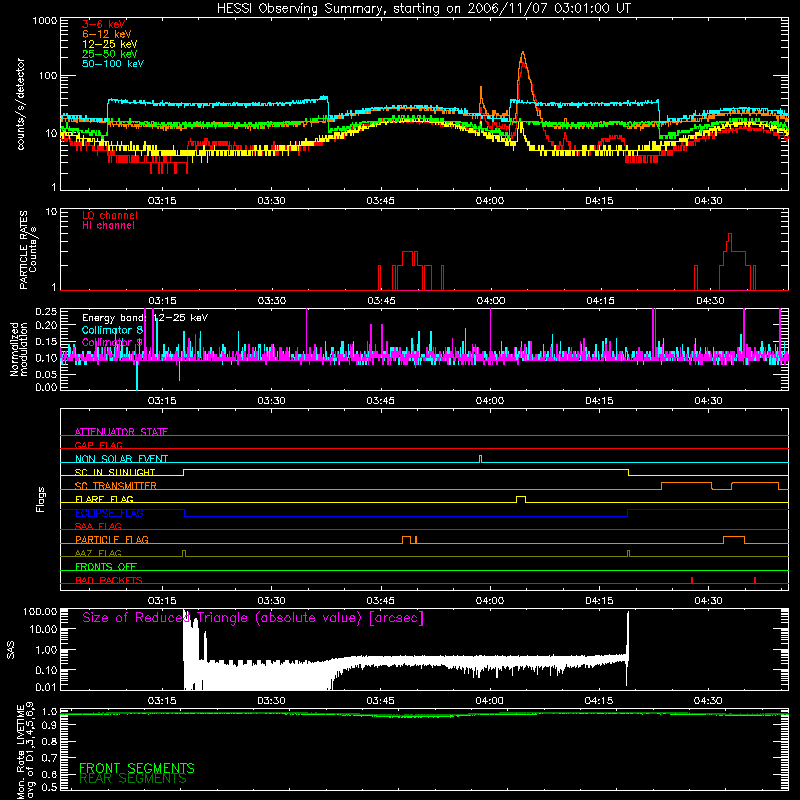Click the LO channel legend label
800x800 pixels.
110,215
